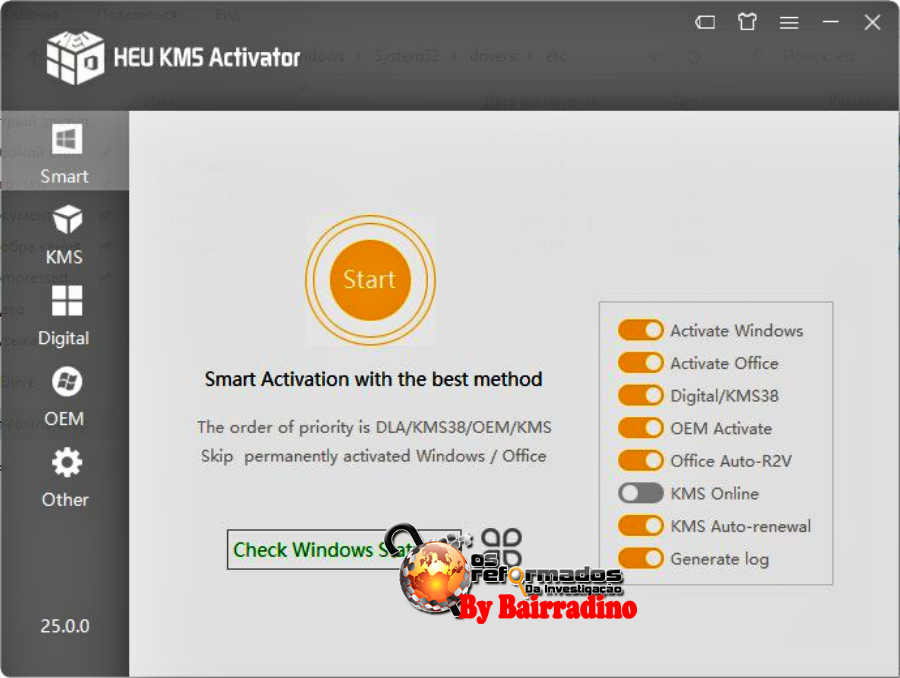The width and height of the screenshot is (900, 678).
Task: Disable KMS Auto-renewal switch
Action: point(641,526)
